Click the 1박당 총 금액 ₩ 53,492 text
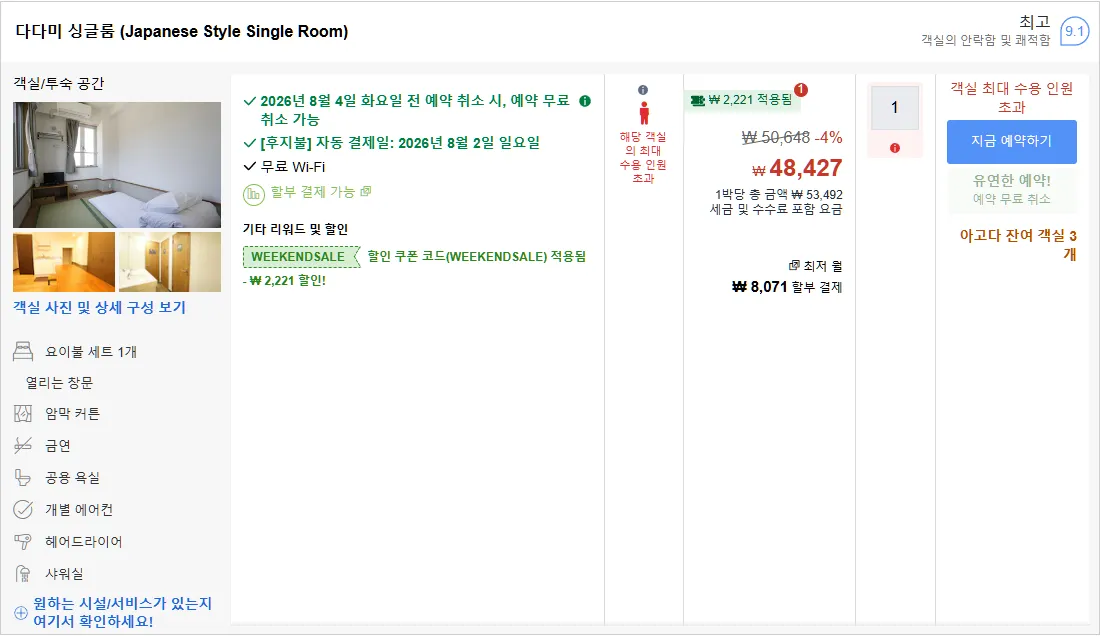 click(779, 194)
